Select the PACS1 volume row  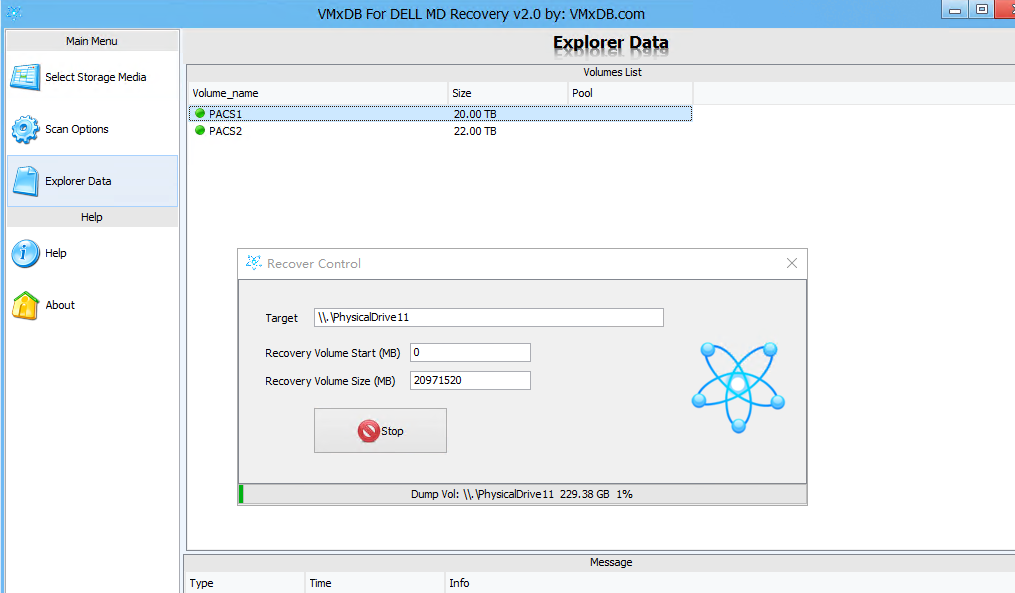(440, 114)
